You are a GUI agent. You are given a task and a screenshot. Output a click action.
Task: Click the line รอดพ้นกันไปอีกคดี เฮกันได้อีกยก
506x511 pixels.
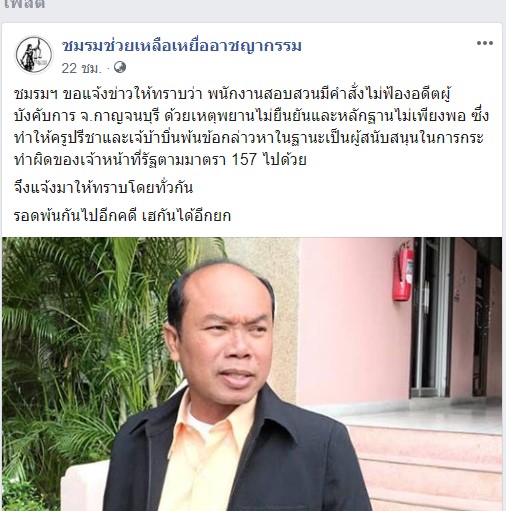pyautogui.click(x=122, y=216)
